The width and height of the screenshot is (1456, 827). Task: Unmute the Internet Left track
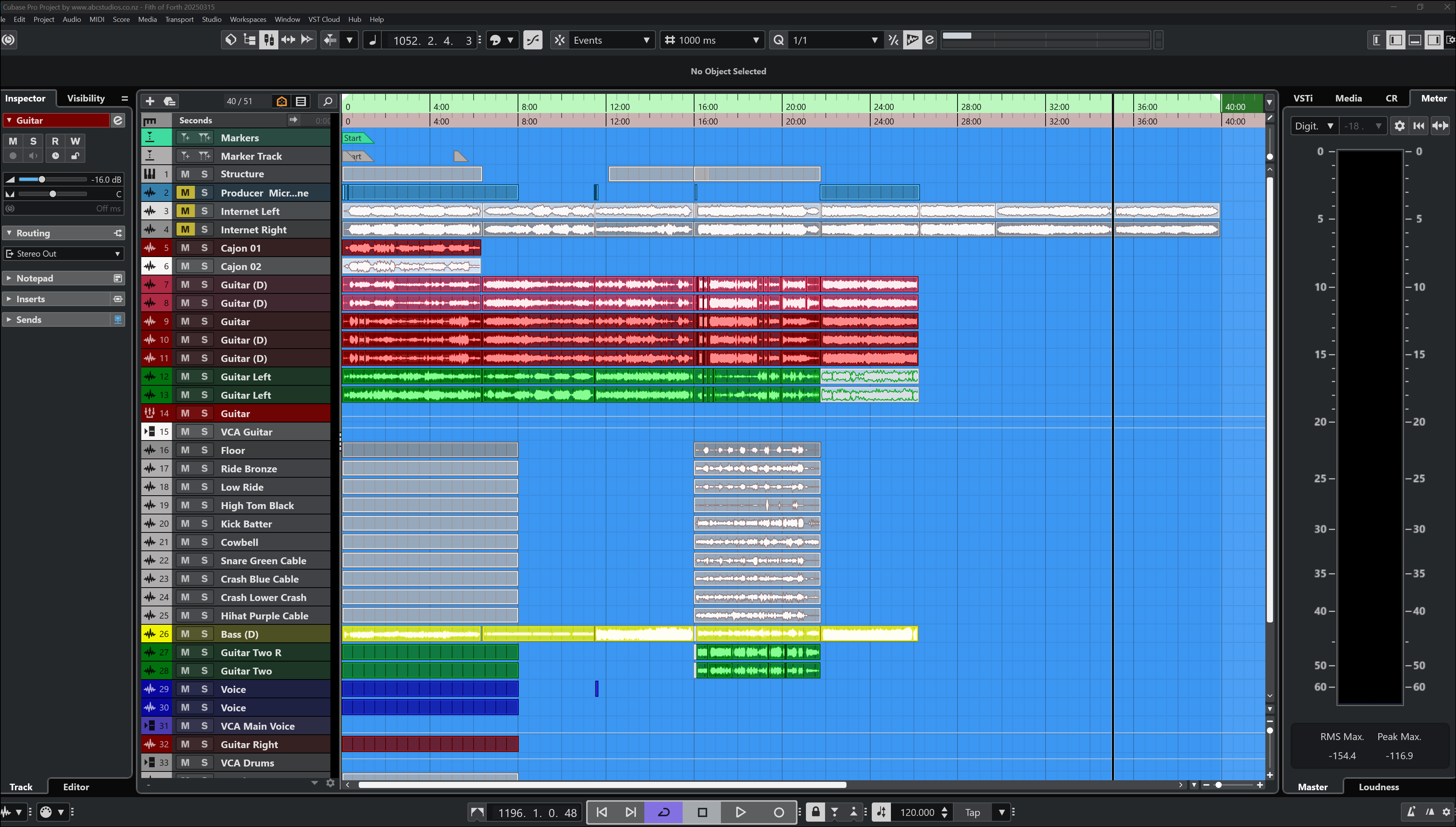[x=185, y=211]
